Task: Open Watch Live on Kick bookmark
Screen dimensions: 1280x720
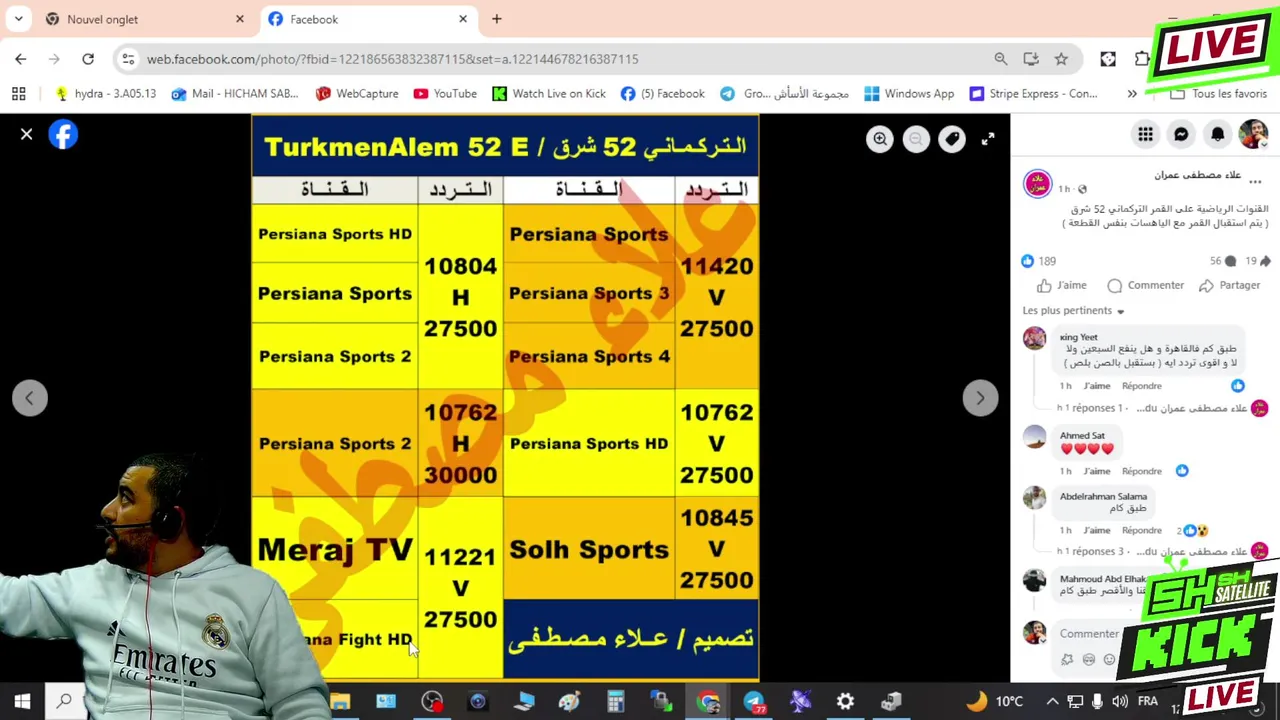Action: [549, 94]
